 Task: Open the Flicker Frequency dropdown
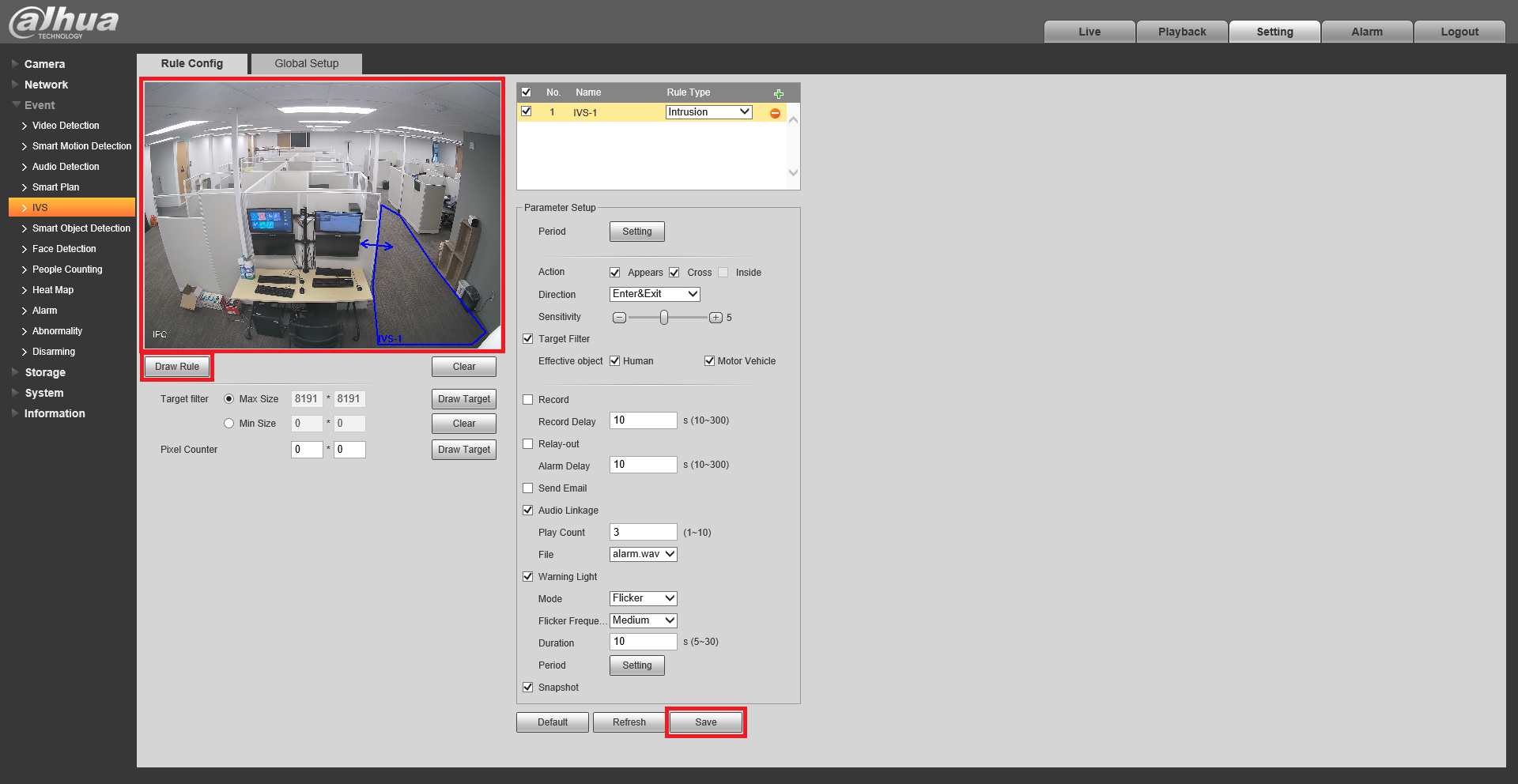click(644, 620)
